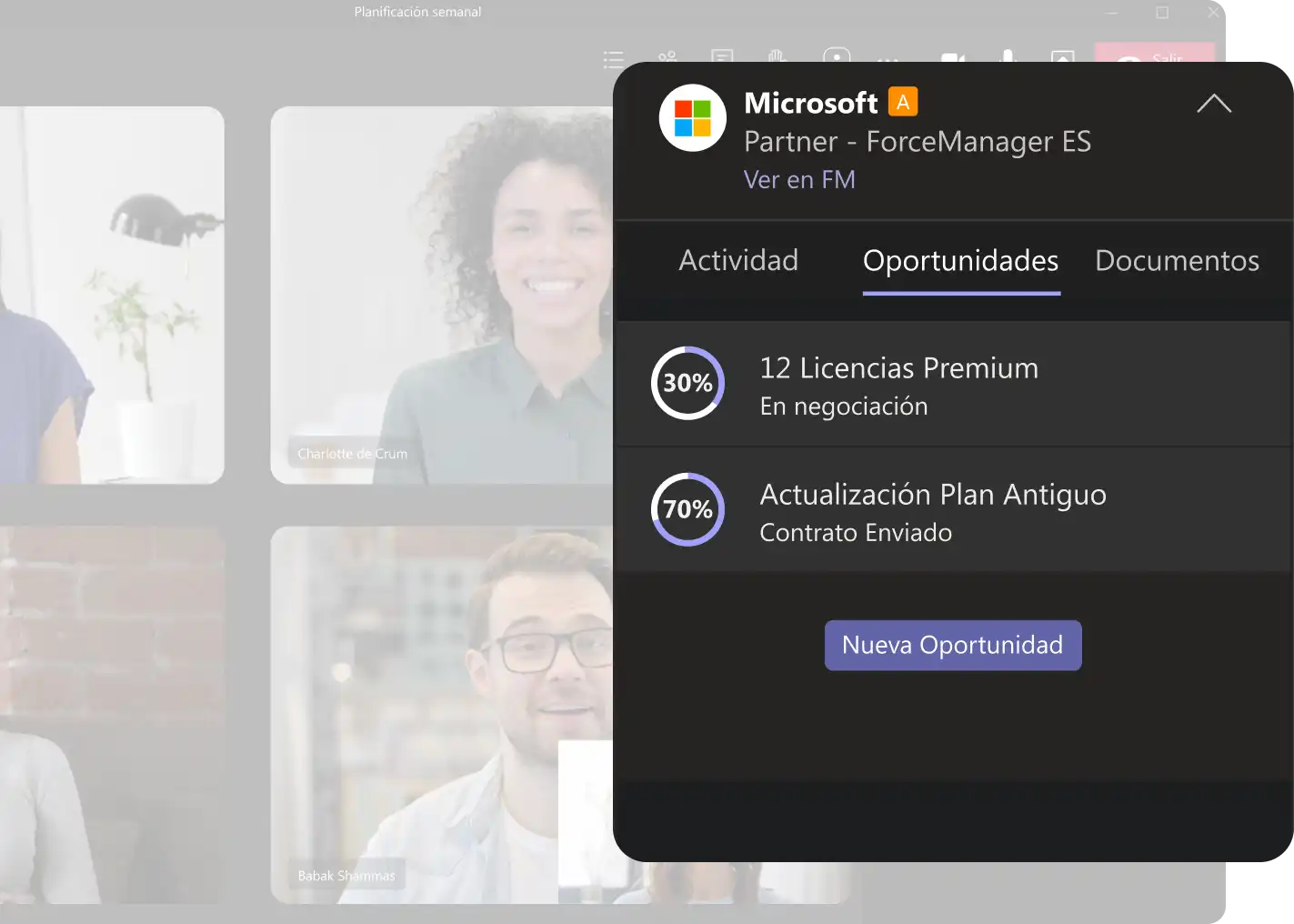Click the Salir button to leave meeting
The image size is (1294, 924).
[1155, 53]
